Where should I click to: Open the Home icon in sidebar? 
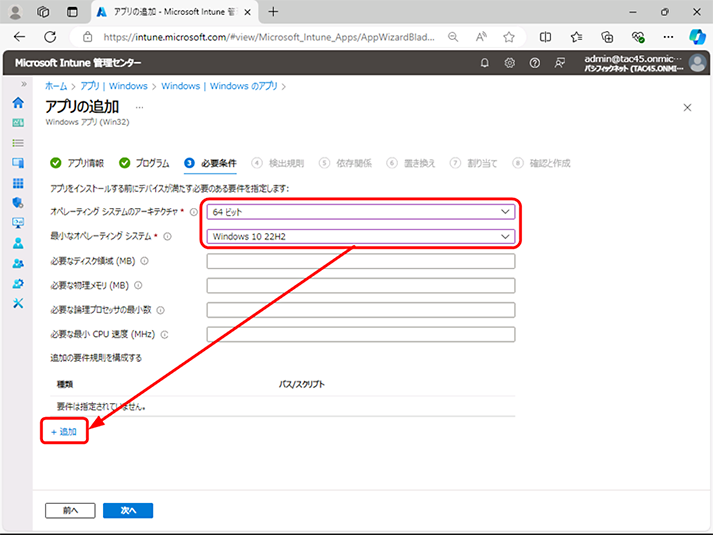coord(18,103)
